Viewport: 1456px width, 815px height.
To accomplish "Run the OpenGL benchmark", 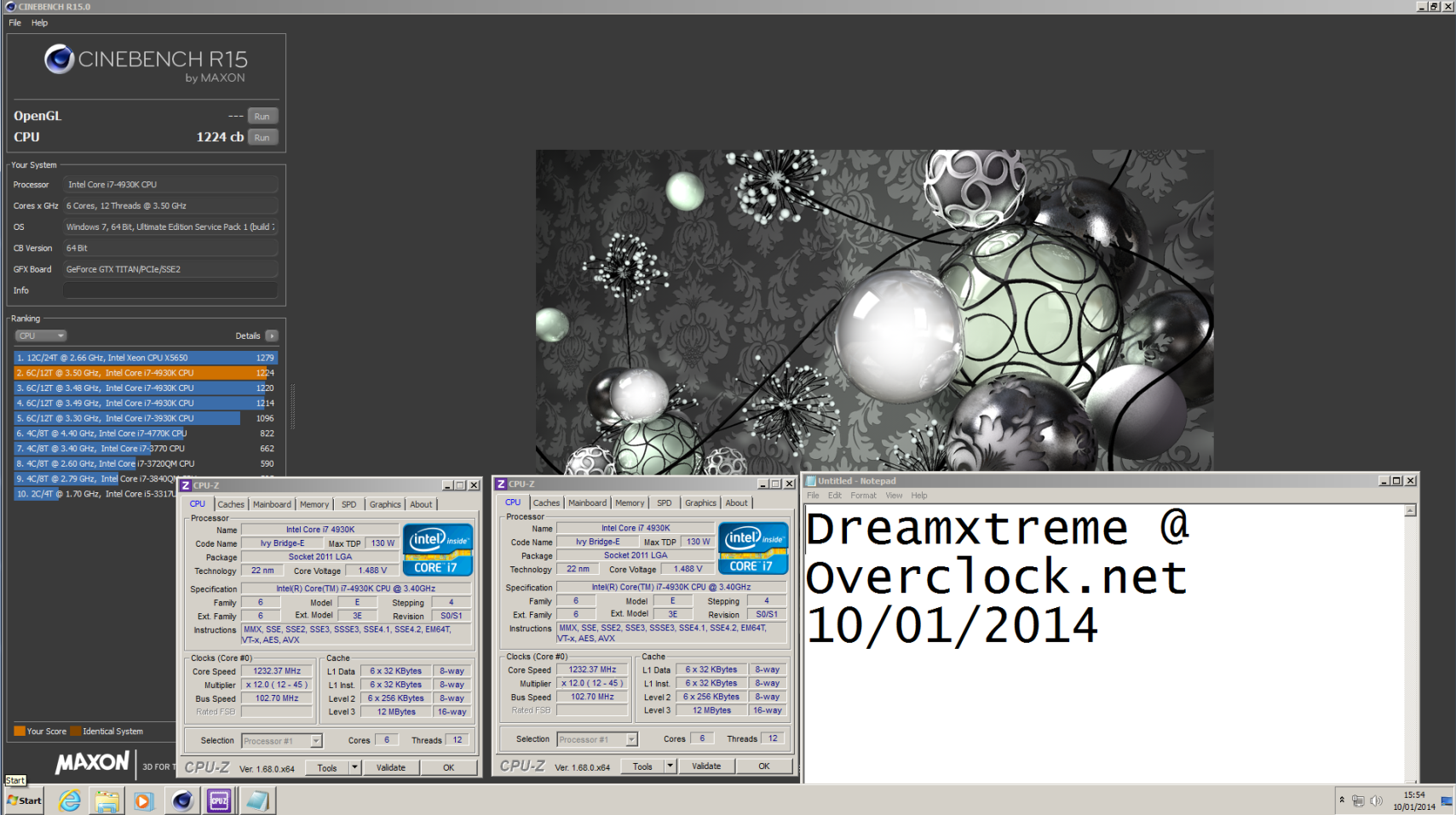I will coord(262,117).
